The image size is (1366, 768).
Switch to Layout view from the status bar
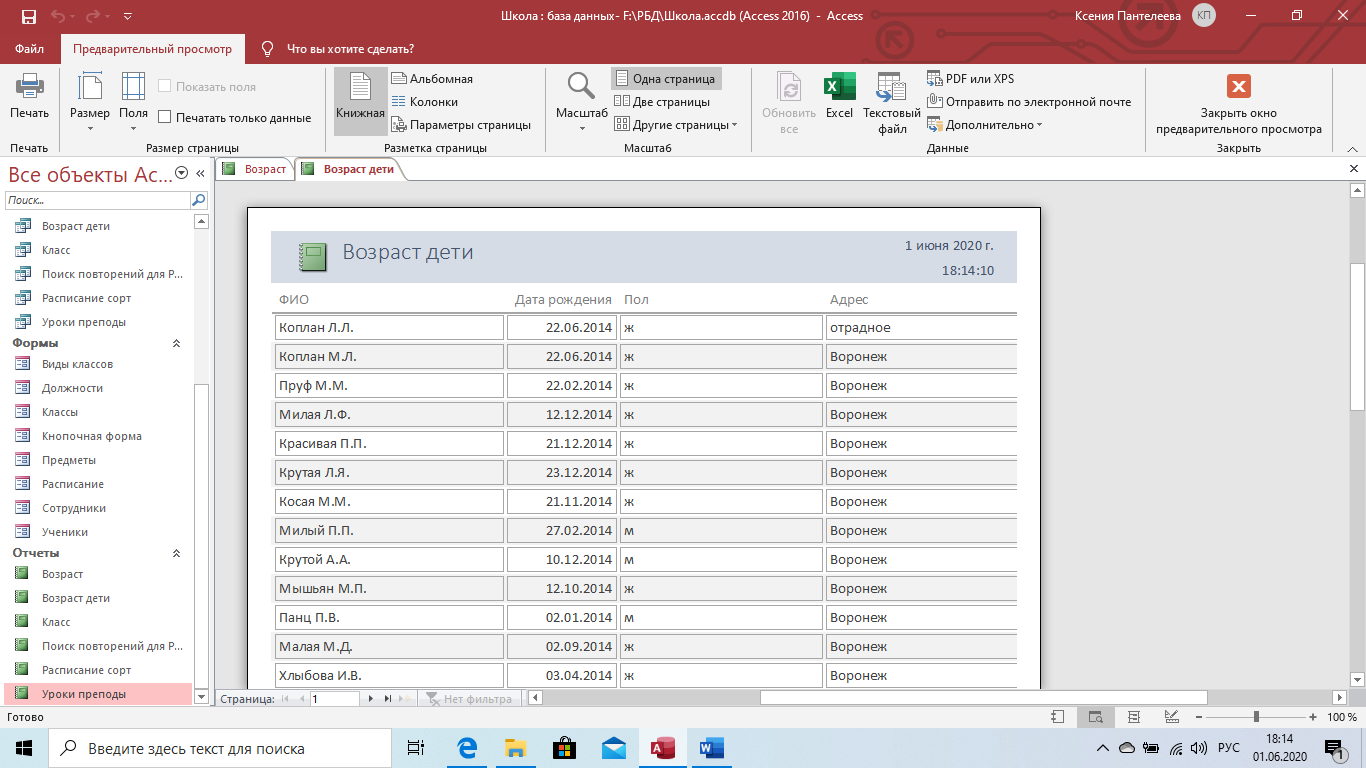click(1132, 717)
